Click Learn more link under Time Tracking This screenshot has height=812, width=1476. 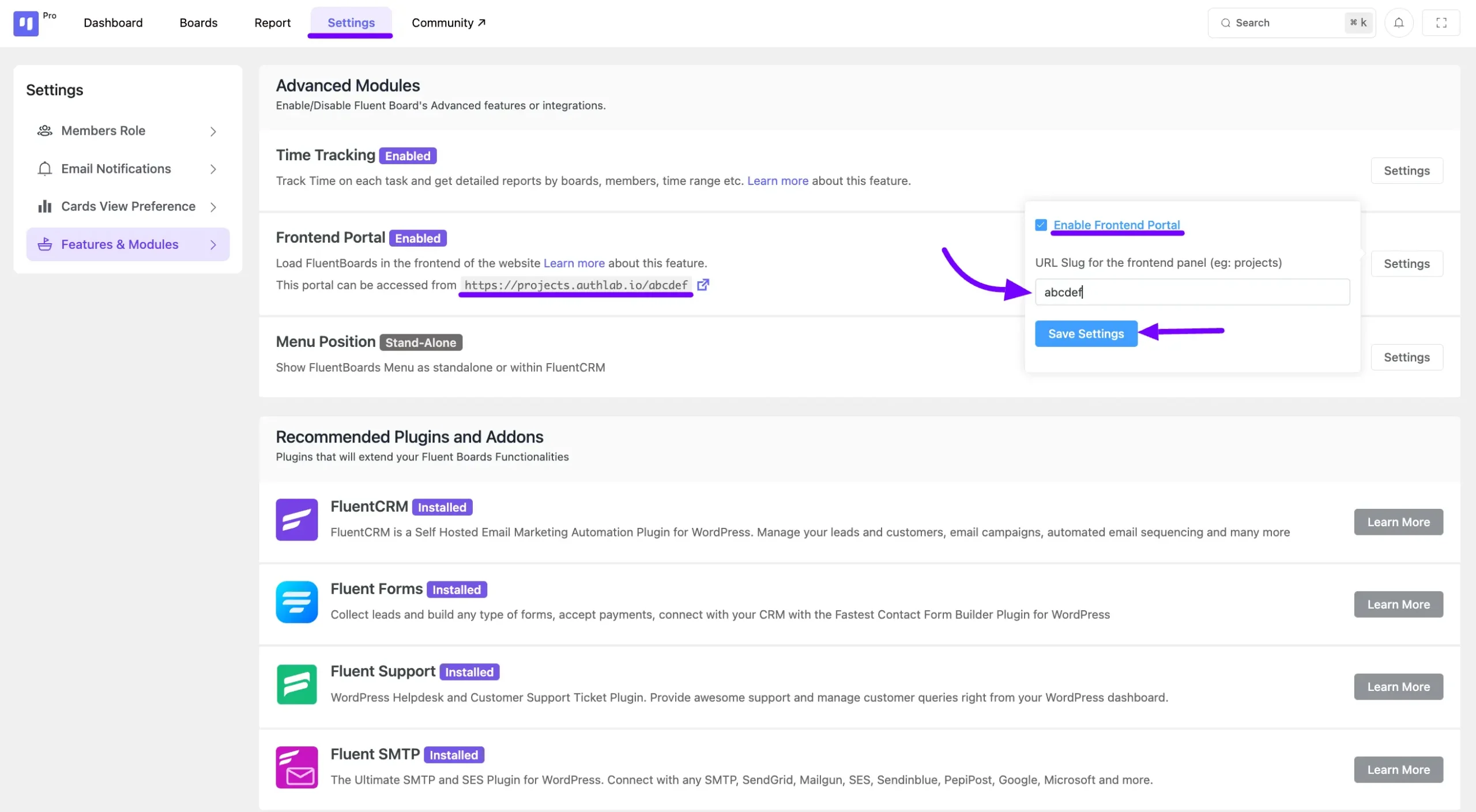(778, 181)
